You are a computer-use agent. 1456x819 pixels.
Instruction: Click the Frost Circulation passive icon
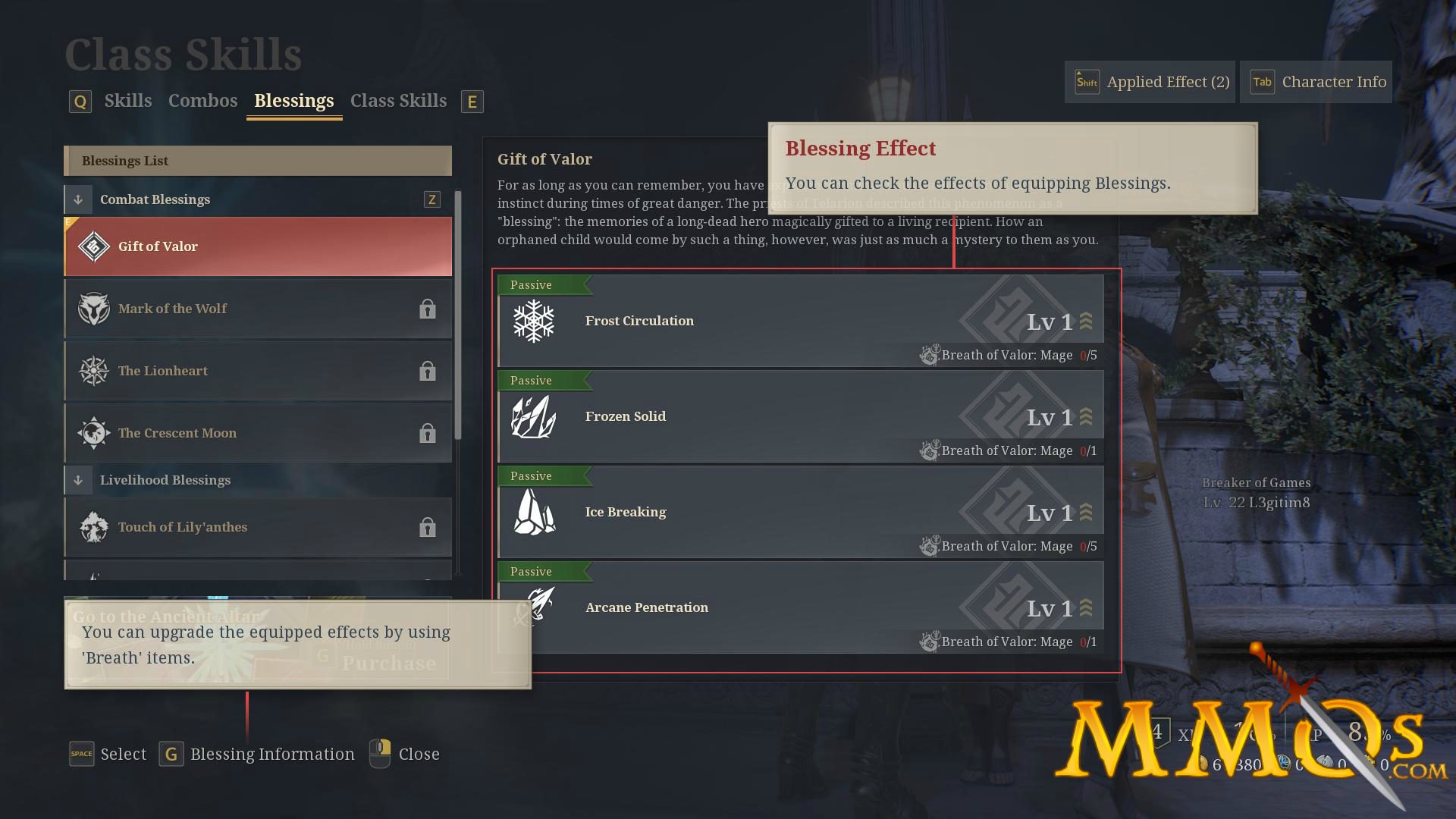click(533, 320)
